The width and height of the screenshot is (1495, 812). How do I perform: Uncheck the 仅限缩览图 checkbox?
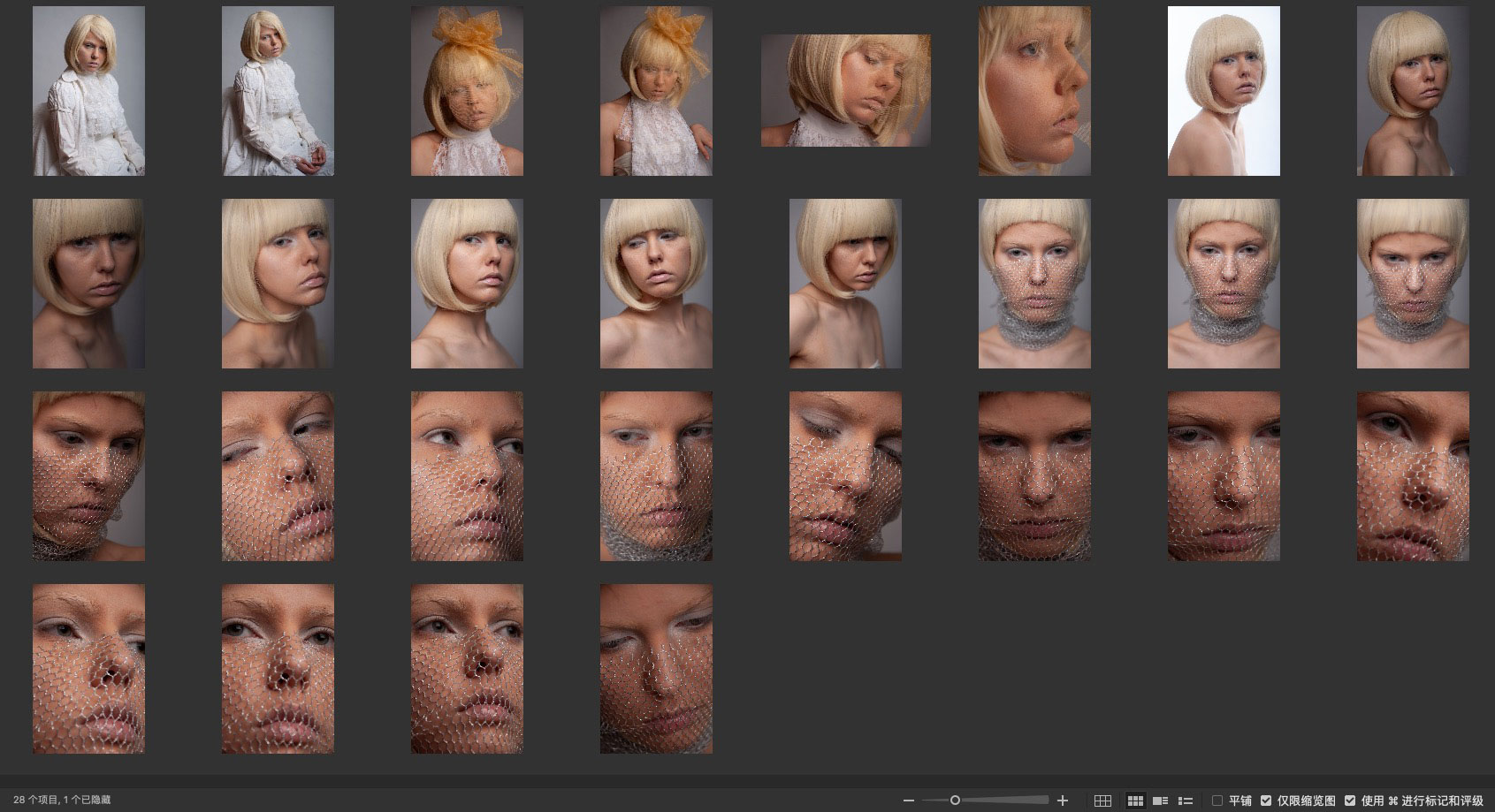(1266, 801)
